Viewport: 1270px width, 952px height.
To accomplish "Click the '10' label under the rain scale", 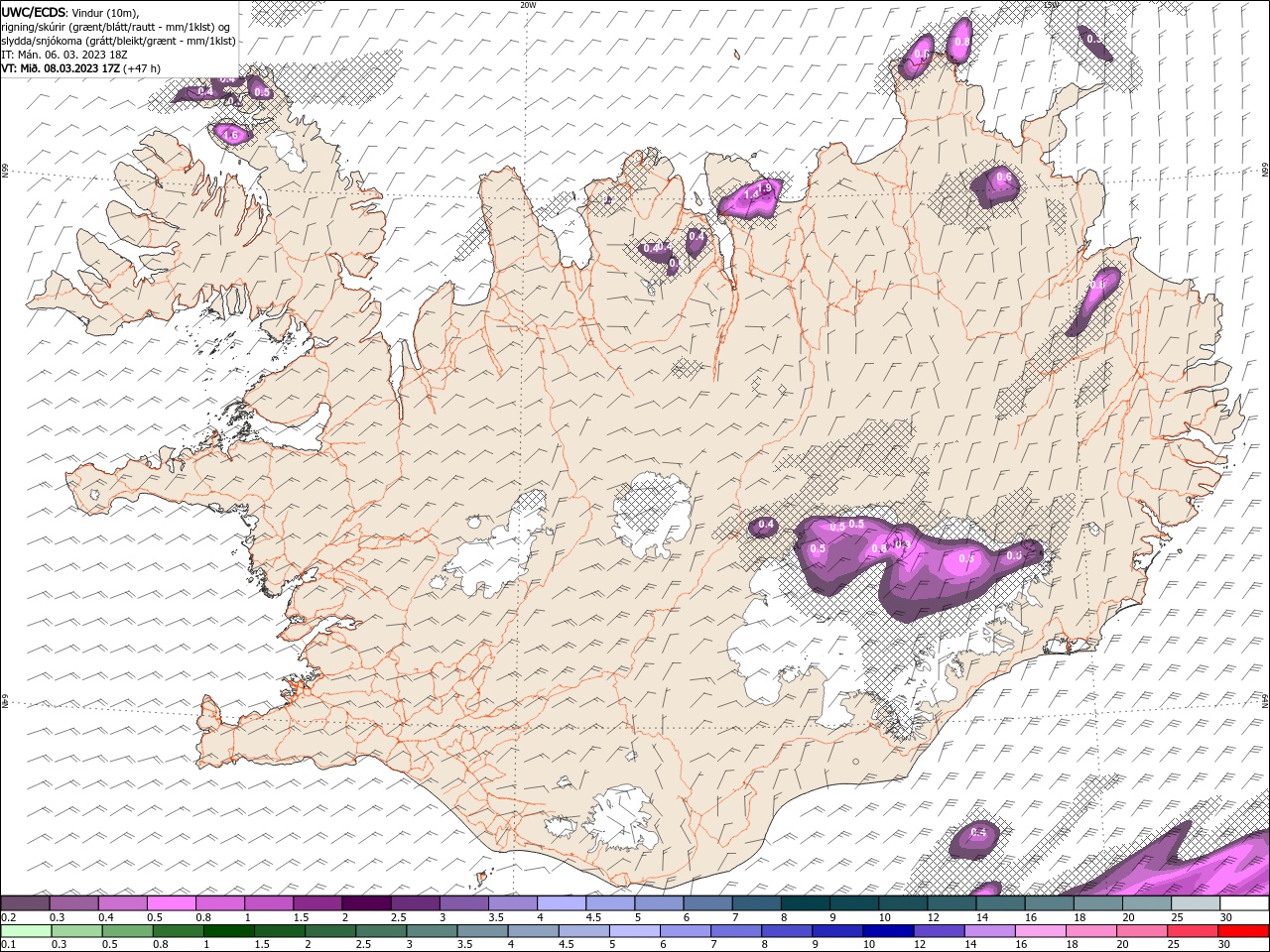I will (869, 945).
